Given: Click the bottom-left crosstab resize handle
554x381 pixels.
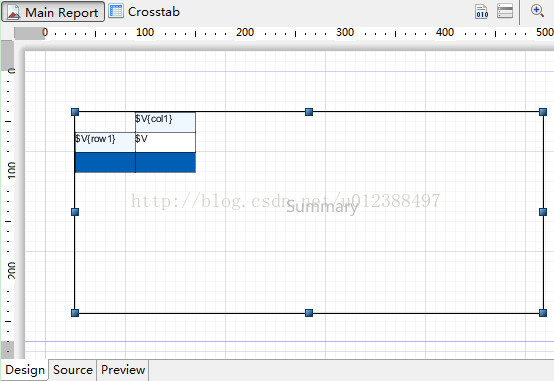Looking at the screenshot, I should (75, 313).
